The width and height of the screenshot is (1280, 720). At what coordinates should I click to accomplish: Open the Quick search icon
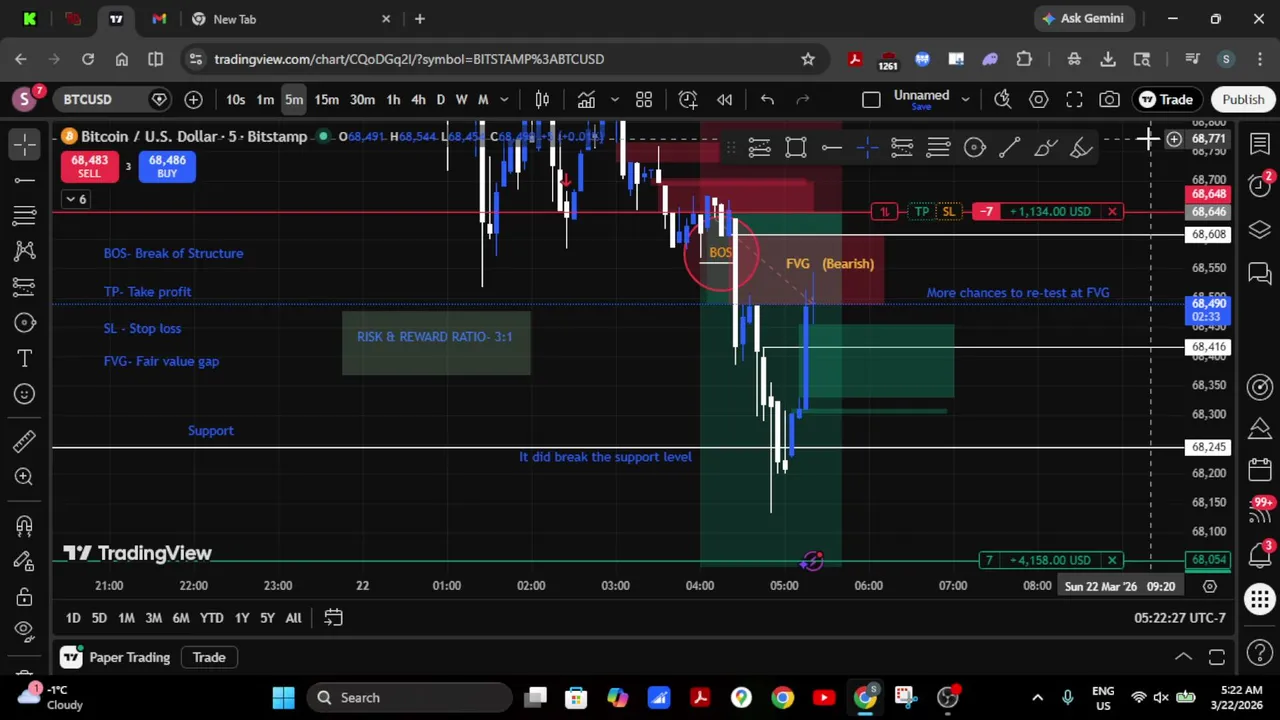pos(1003,99)
